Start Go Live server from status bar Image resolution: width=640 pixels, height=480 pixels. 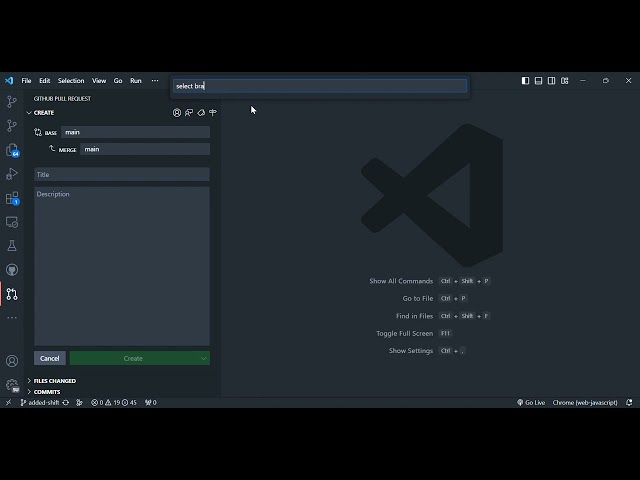coord(531,402)
